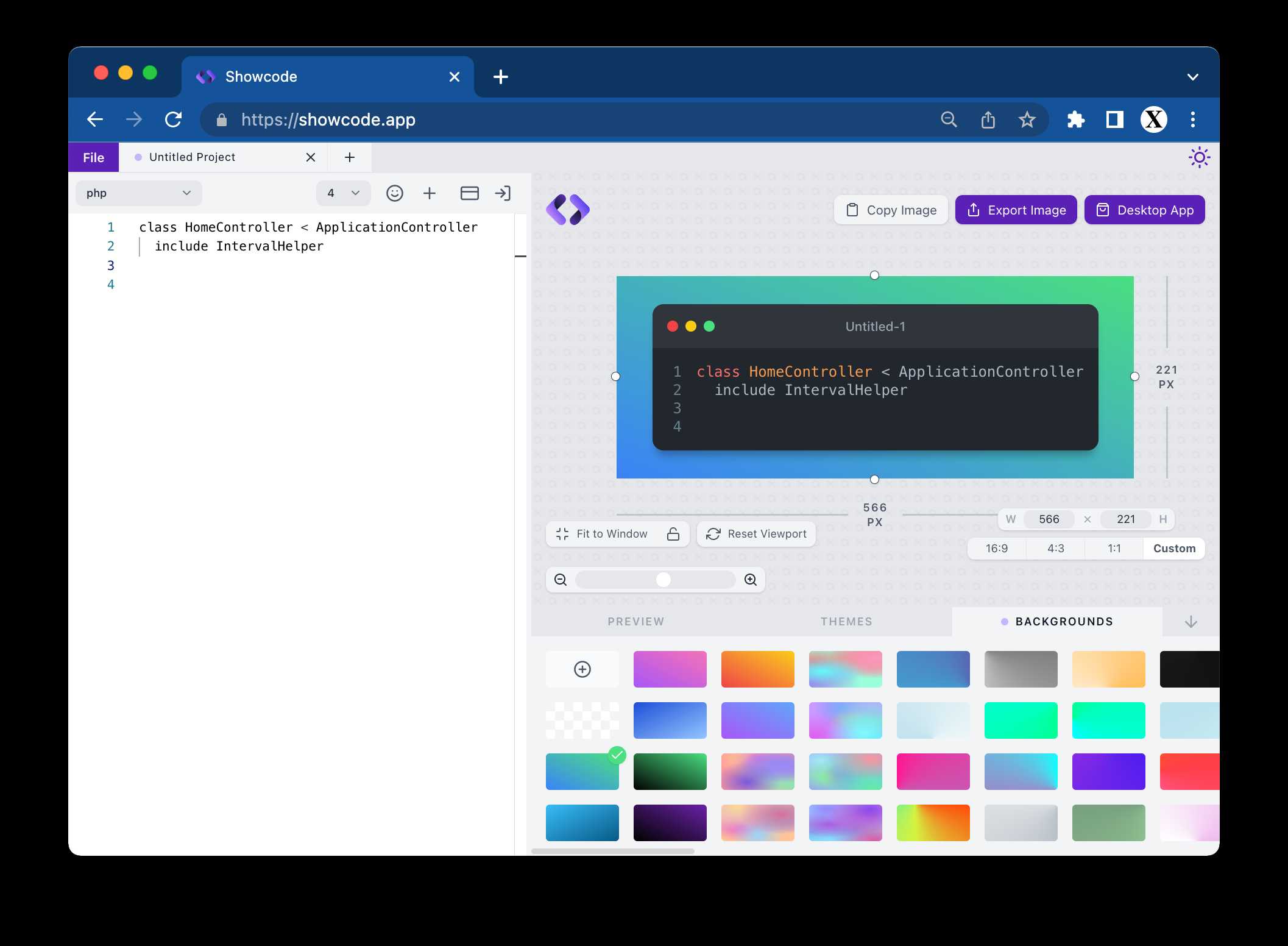Click the zoom out magnifier icon
Viewport: 1288px width, 946px height.
point(561,580)
